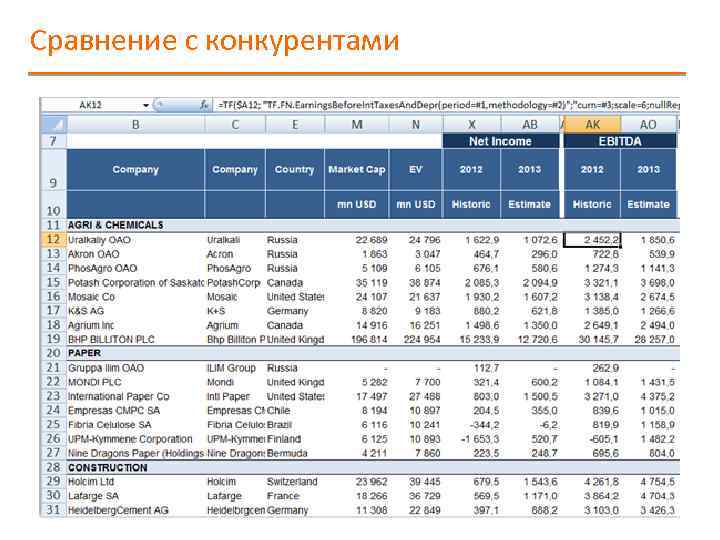Click the insert function fx icon

point(205,105)
